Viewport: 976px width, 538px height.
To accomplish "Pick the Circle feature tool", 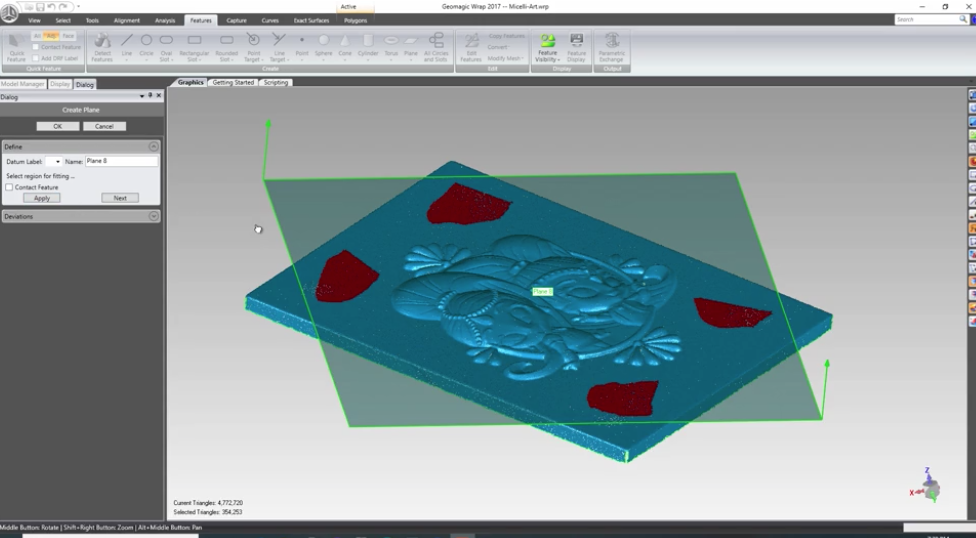I will [x=146, y=47].
